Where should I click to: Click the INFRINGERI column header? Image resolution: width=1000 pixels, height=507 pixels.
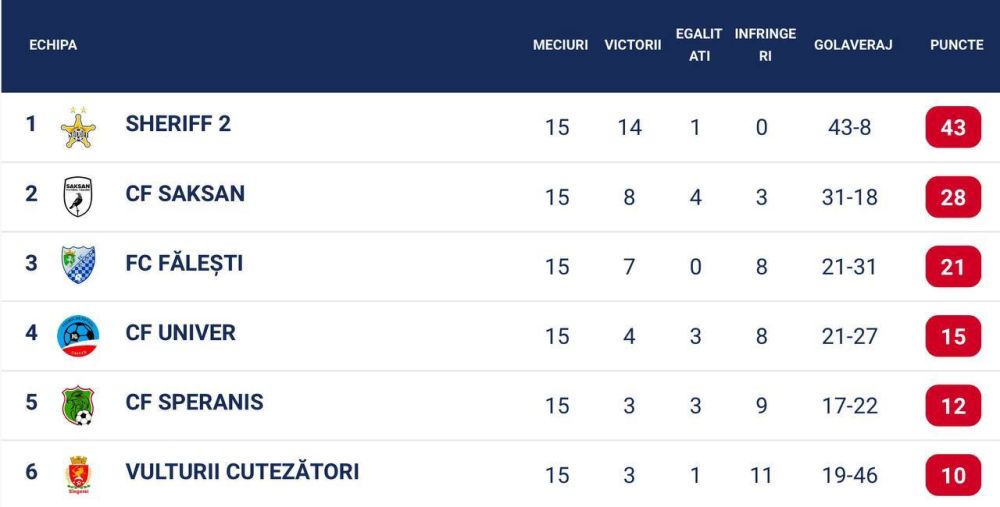tap(764, 45)
